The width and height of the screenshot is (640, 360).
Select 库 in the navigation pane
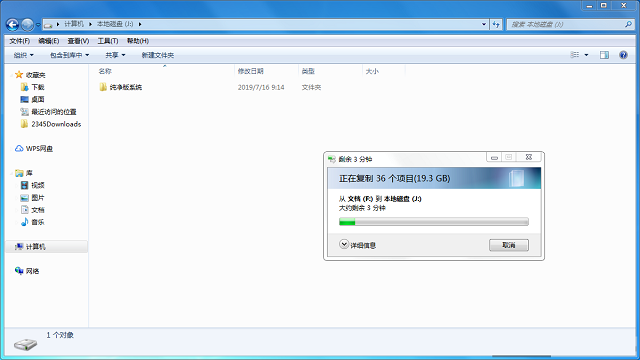pos(29,173)
